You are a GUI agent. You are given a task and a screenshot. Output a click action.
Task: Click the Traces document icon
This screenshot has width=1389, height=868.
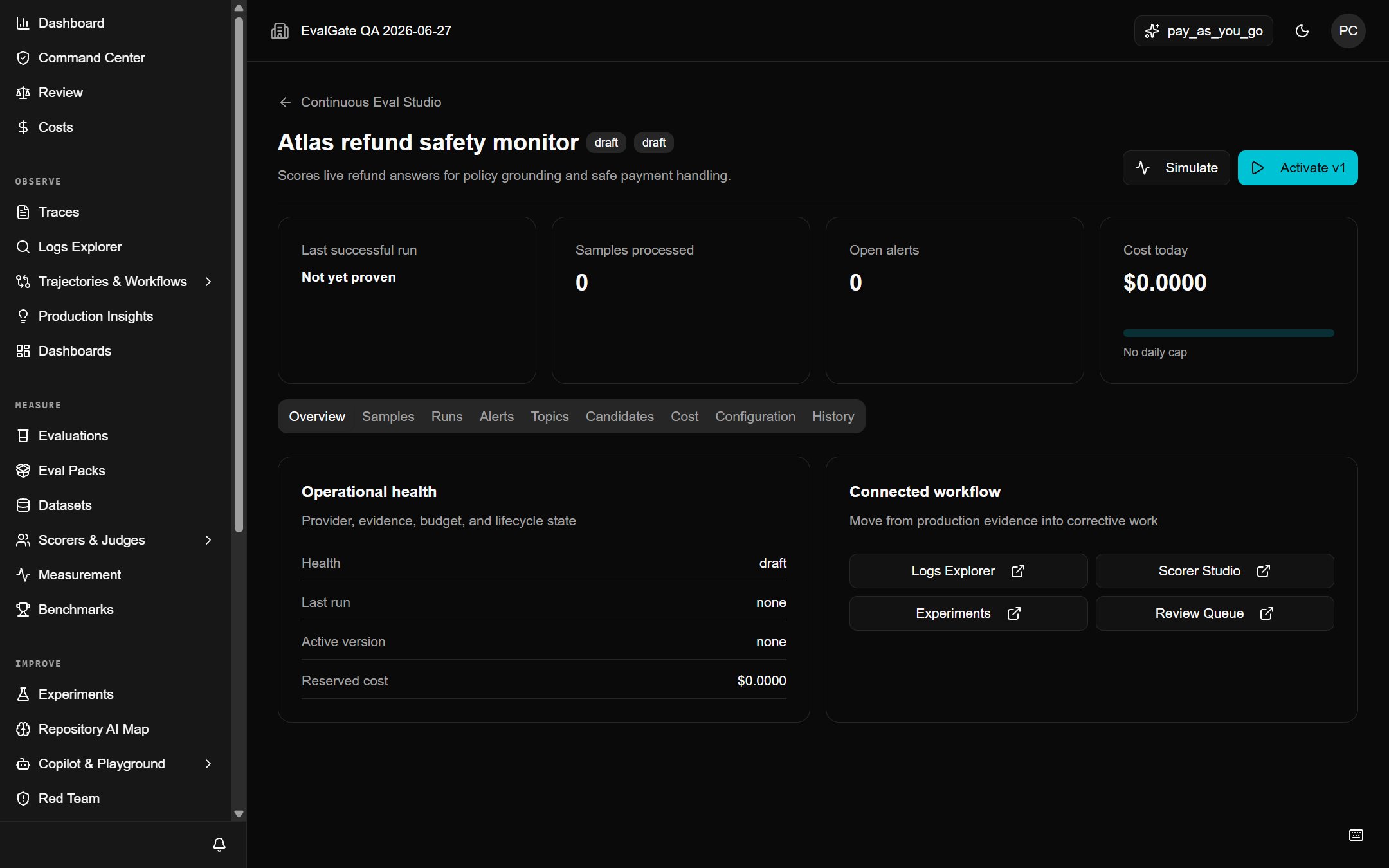coord(23,212)
